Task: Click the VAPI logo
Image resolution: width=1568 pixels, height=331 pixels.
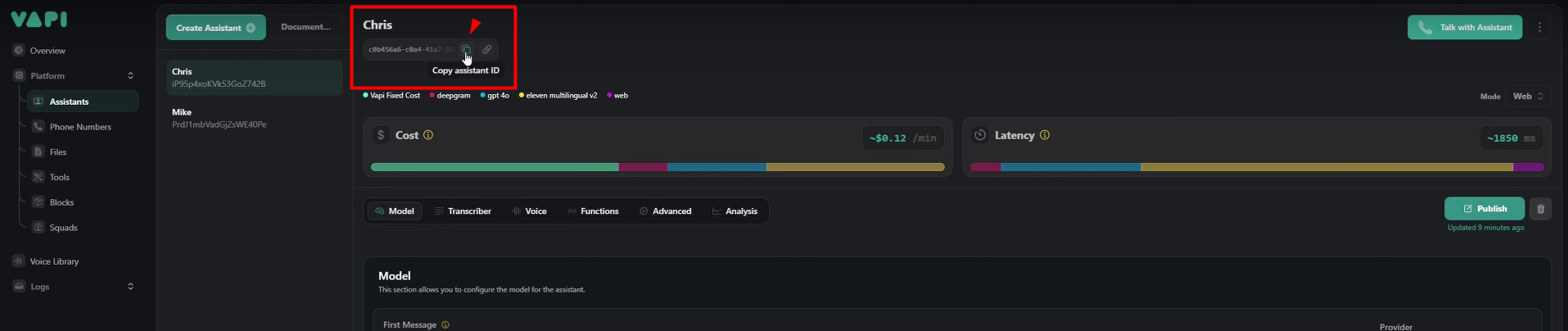Action: click(39, 19)
